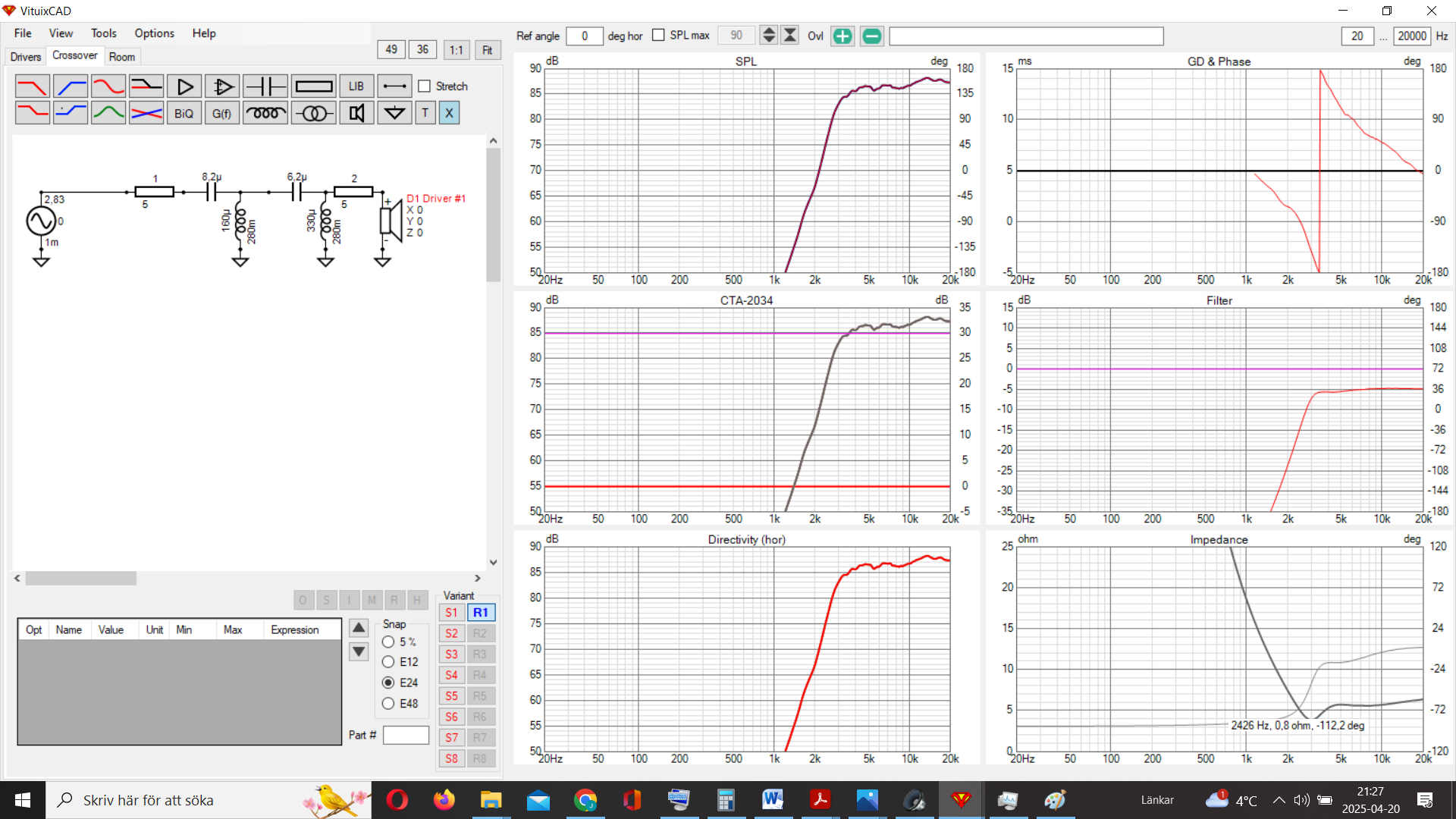Click the schematic vertical scrollbar thumb
The width and height of the screenshot is (1456, 819).
(493, 215)
